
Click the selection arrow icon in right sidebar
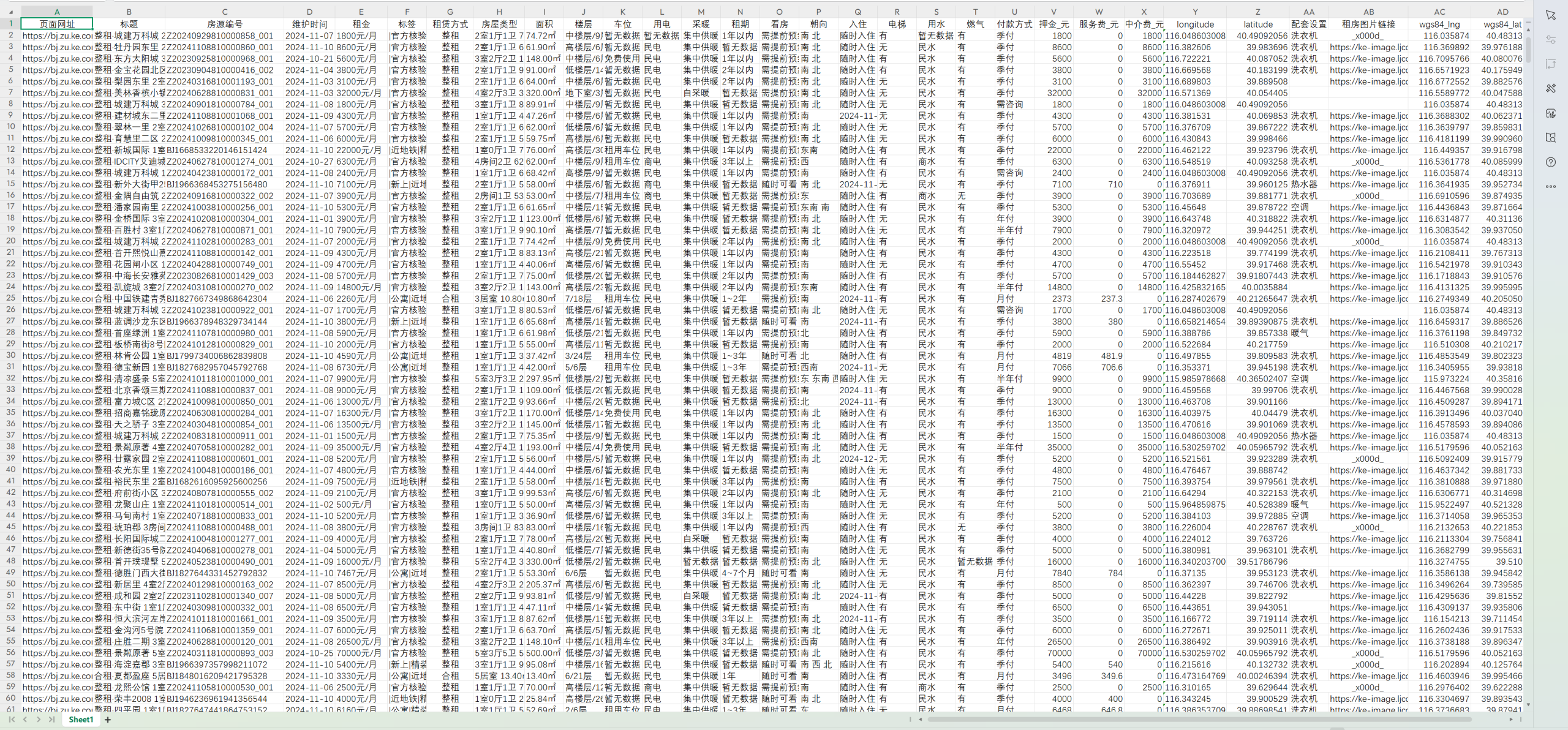tap(1550, 15)
